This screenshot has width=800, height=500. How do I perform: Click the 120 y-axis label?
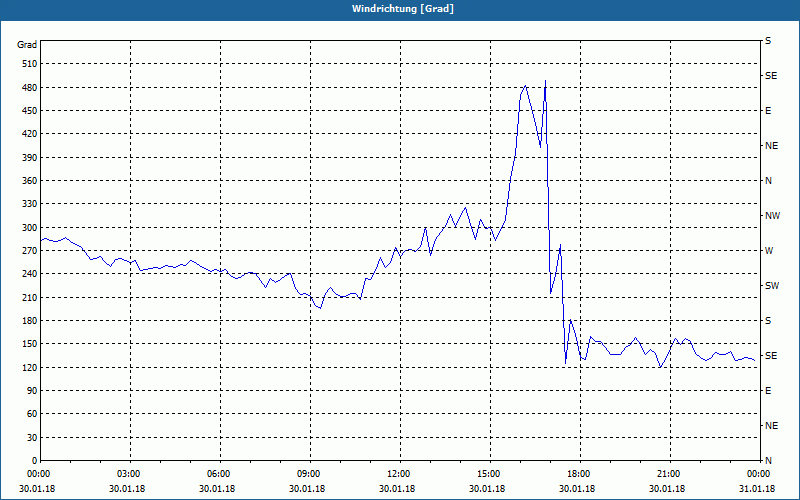[30, 367]
